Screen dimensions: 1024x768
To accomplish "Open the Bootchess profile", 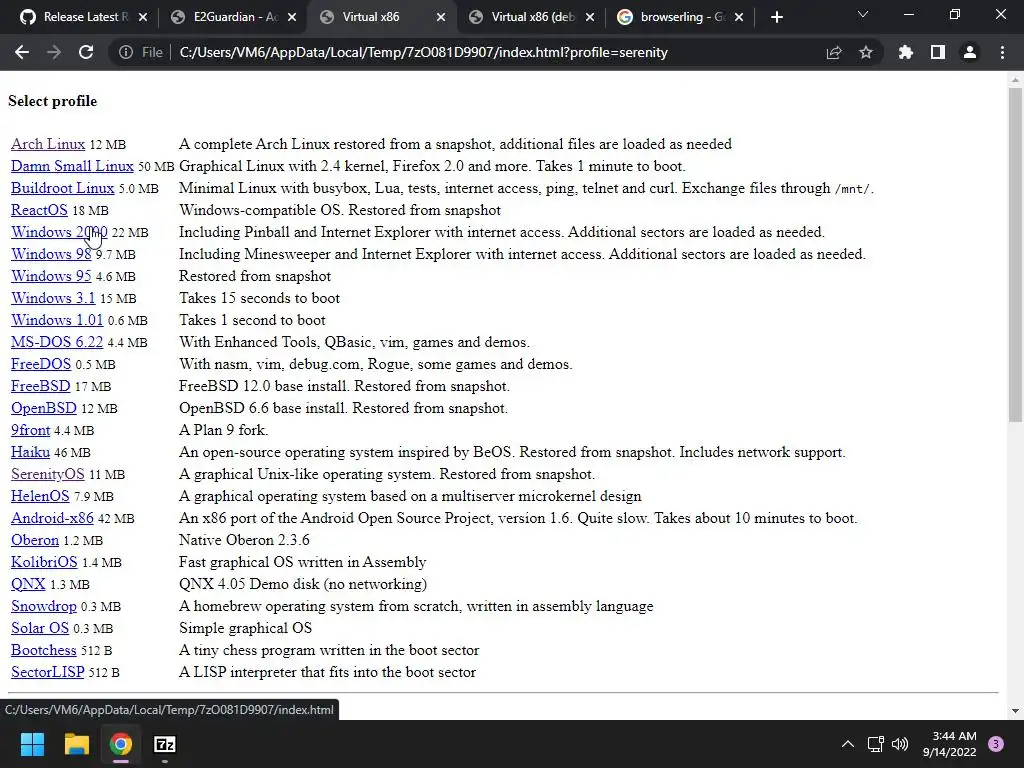I will coord(44,650).
